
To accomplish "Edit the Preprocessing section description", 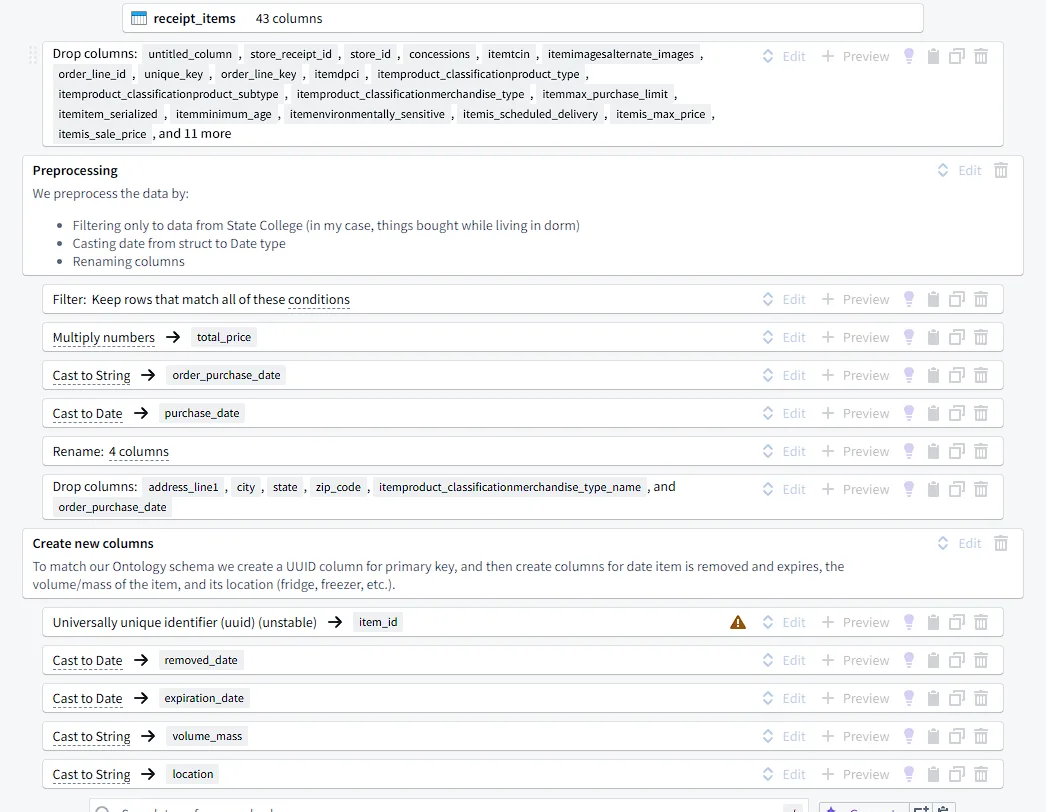I will [969, 170].
